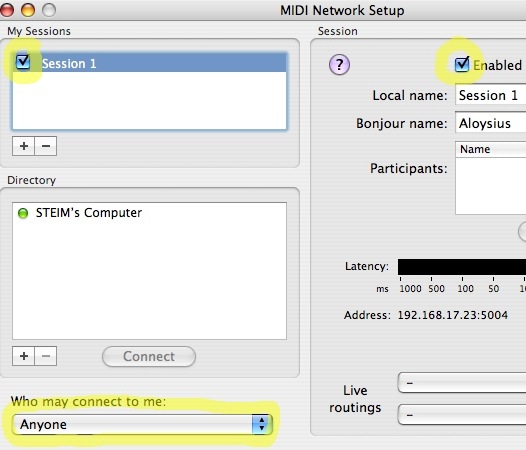526x450 pixels.
Task: Click the black Latency meter bar
Action: coord(462,267)
